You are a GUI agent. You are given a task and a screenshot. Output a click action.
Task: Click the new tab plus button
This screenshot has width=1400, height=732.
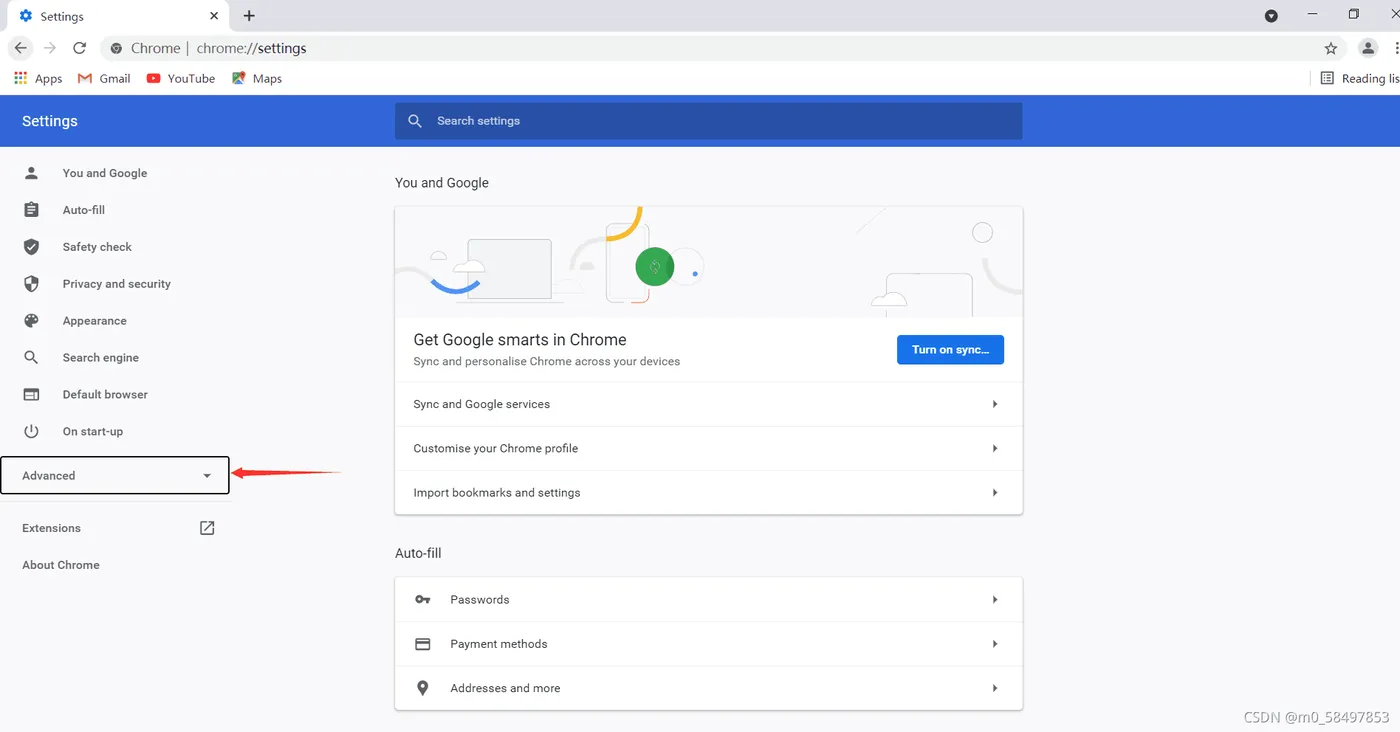(249, 16)
